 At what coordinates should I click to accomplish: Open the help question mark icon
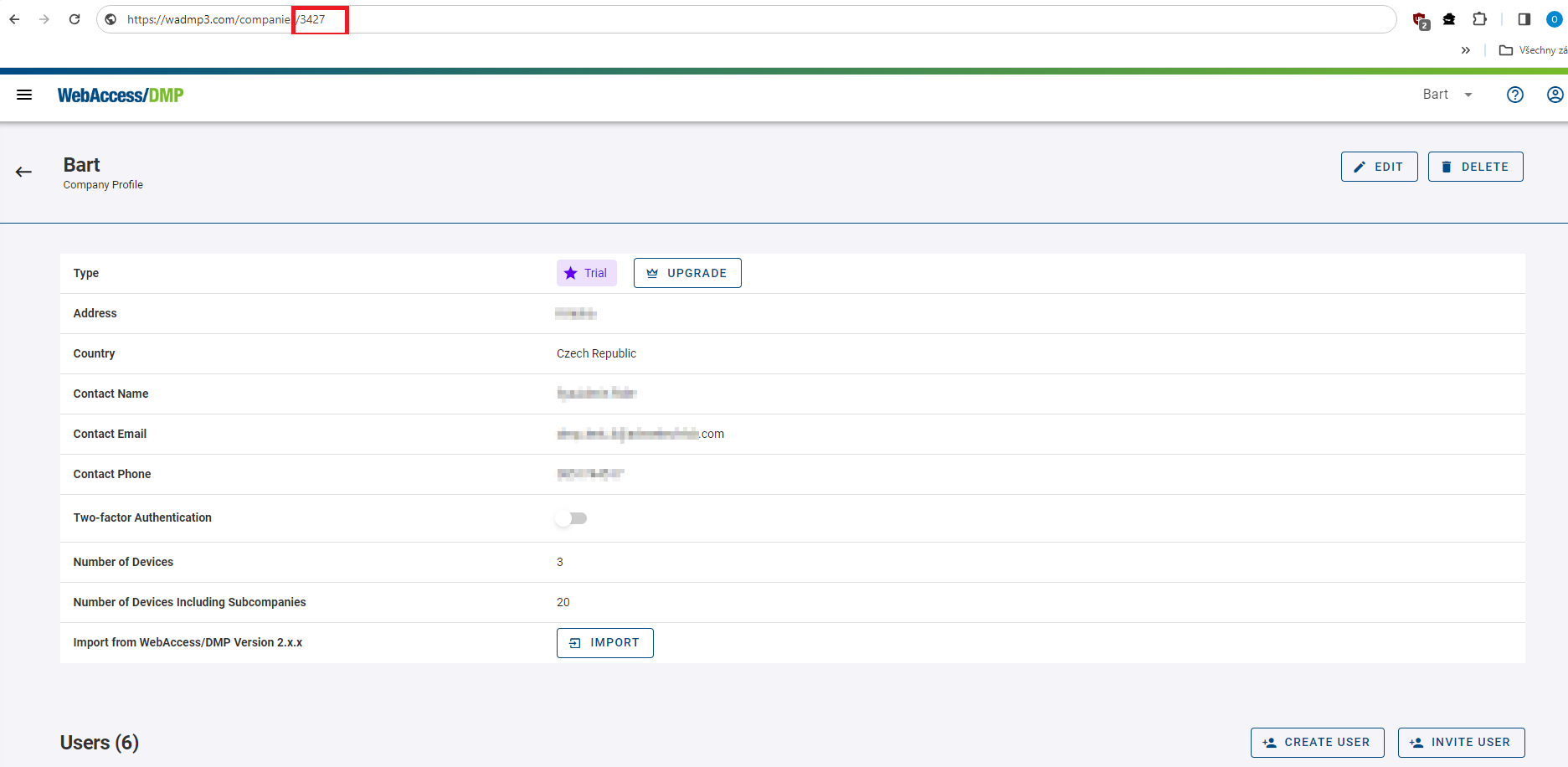point(1515,95)
